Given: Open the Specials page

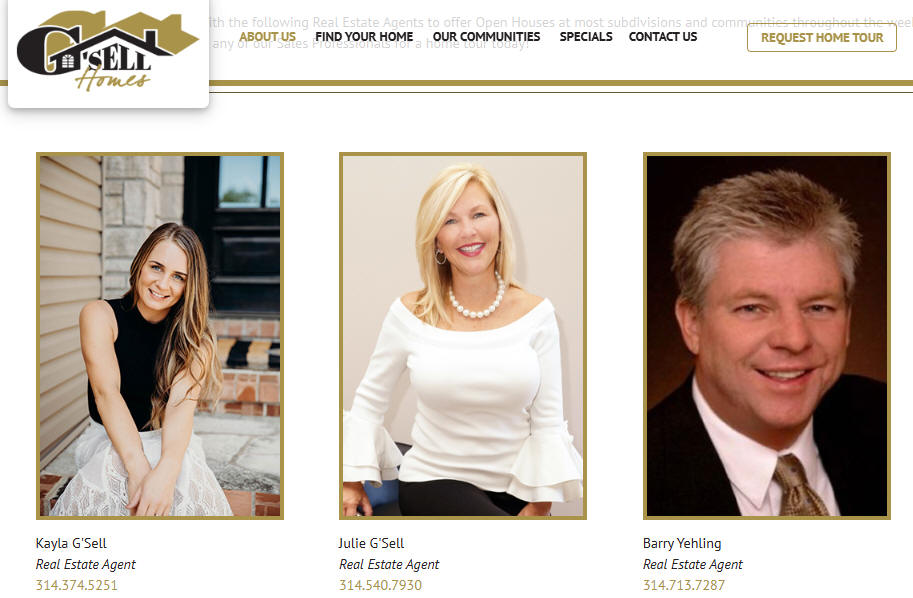Looking at the screenshot, I should [x=586, y=37].
